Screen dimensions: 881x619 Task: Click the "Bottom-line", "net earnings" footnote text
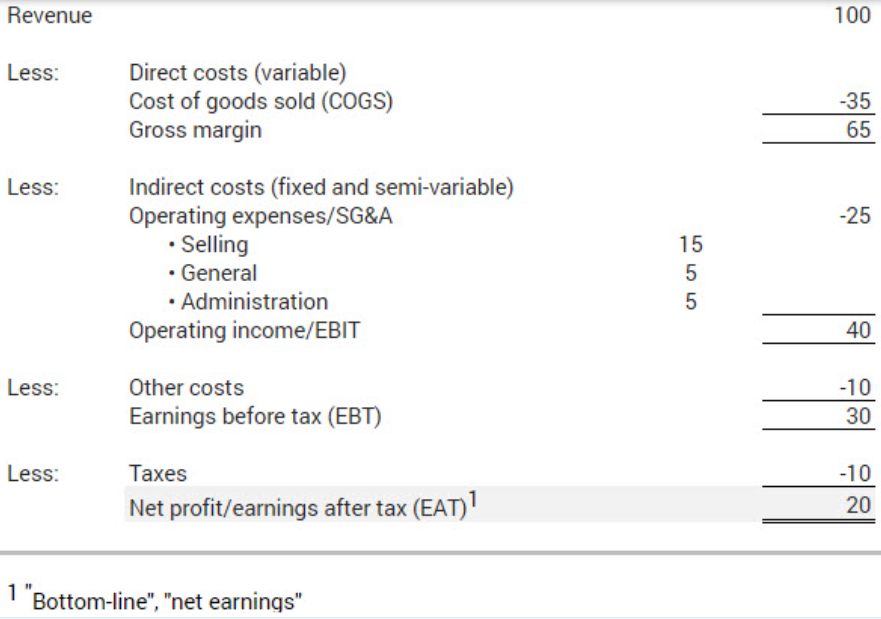(167, 601)
